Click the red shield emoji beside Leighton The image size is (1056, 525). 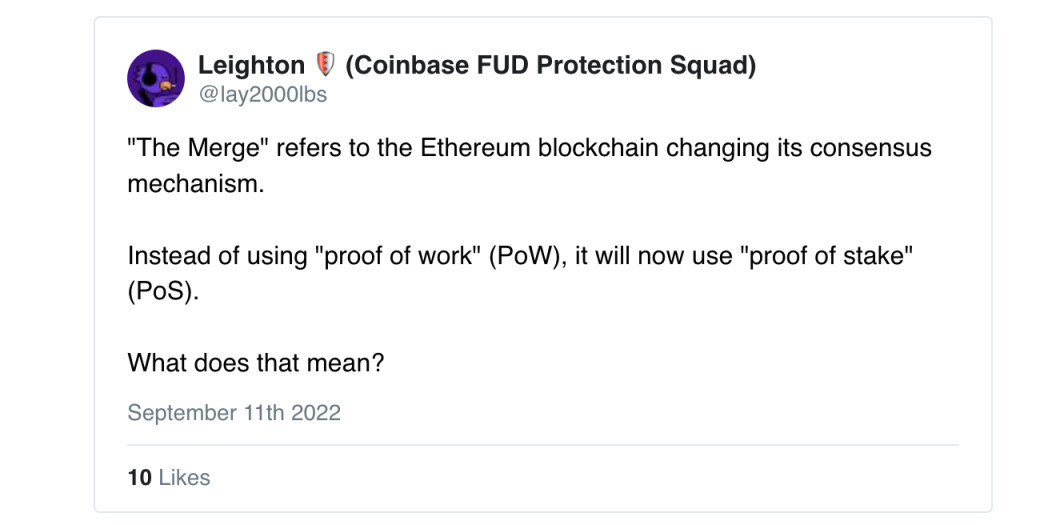(x=325, y=66)
